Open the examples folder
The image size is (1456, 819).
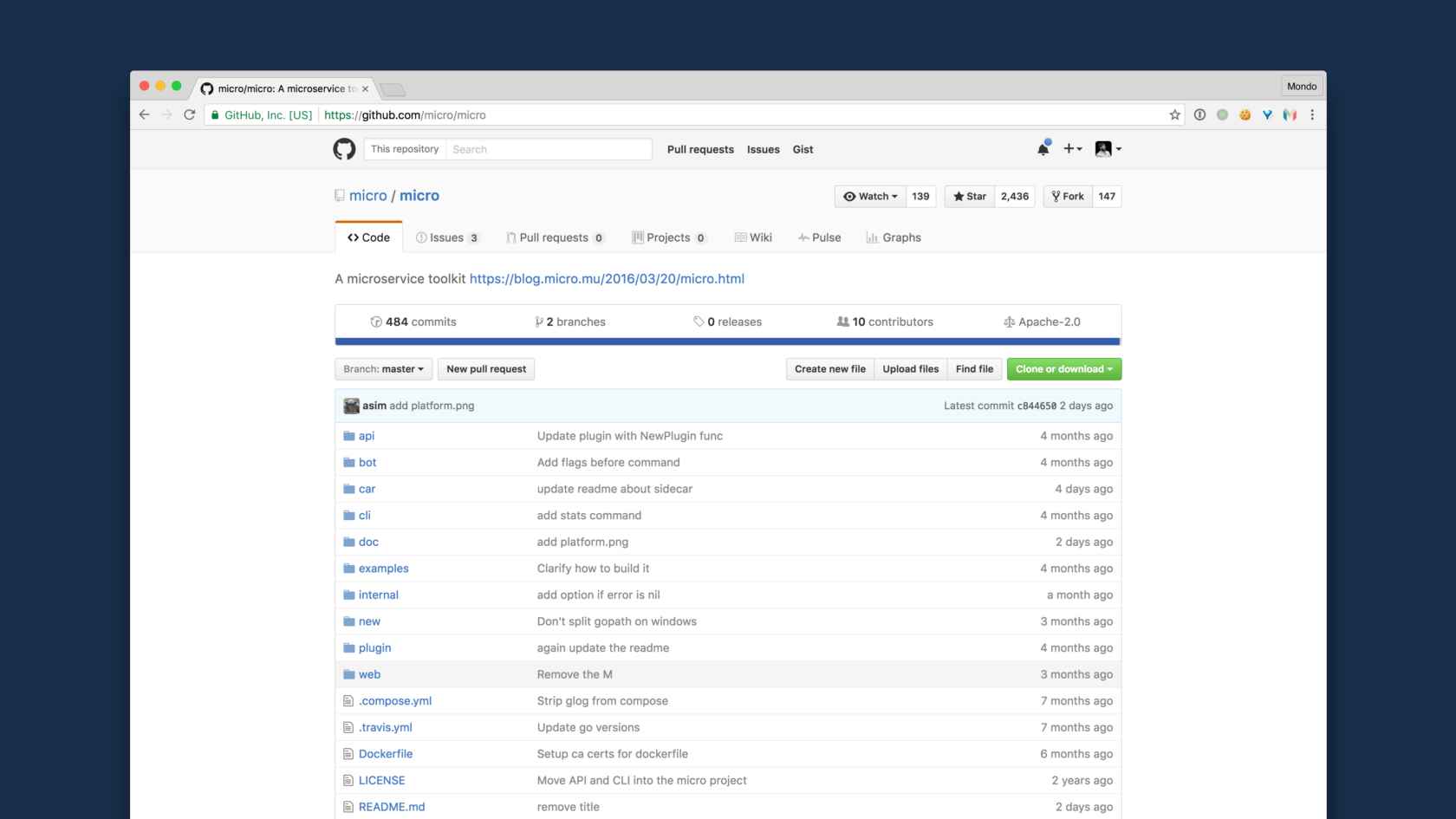coord(383,569)
